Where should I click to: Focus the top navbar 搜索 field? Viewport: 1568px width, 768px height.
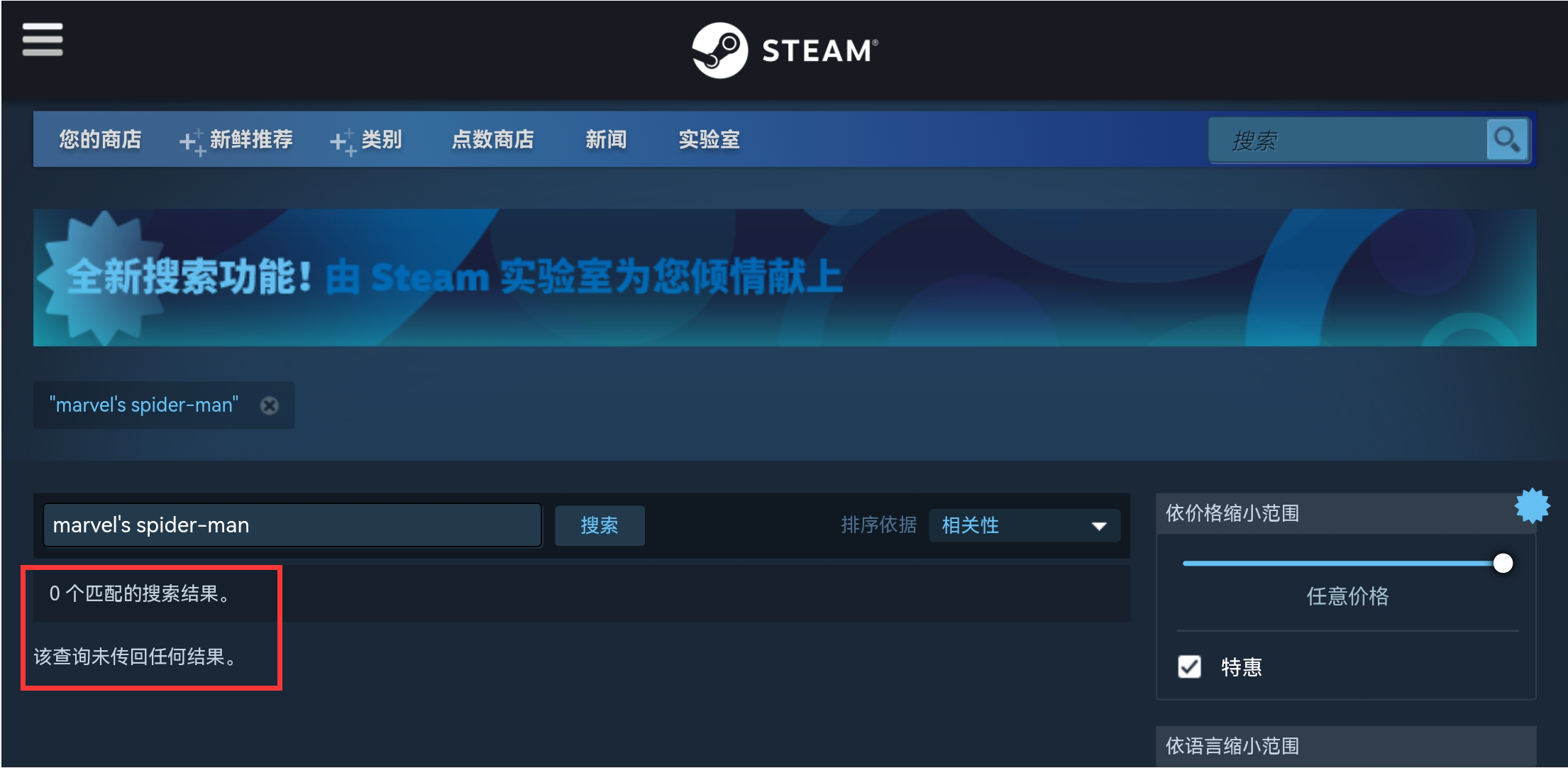pos(1348,141)
